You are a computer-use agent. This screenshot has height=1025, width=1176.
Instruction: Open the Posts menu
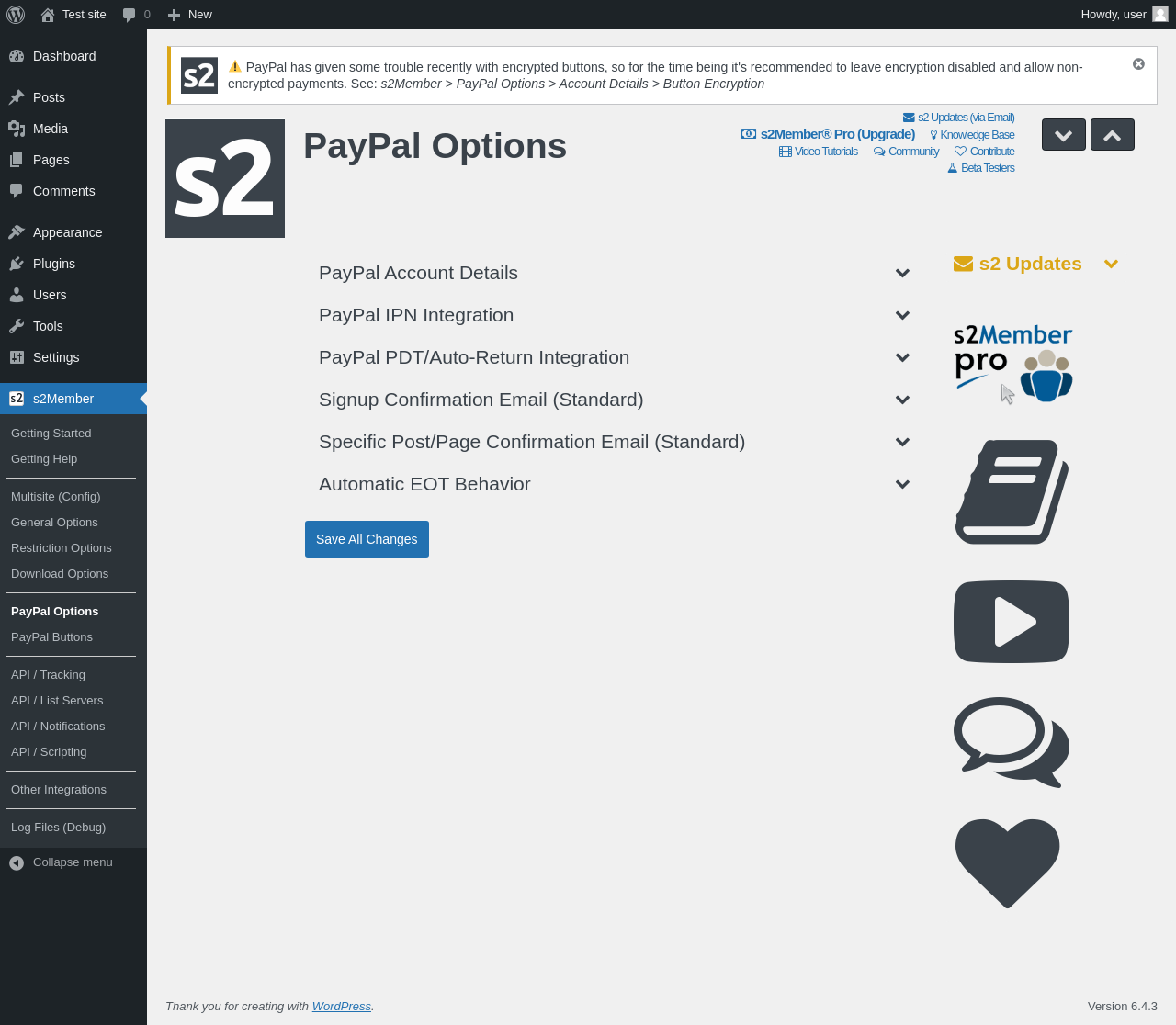[73, 97]
